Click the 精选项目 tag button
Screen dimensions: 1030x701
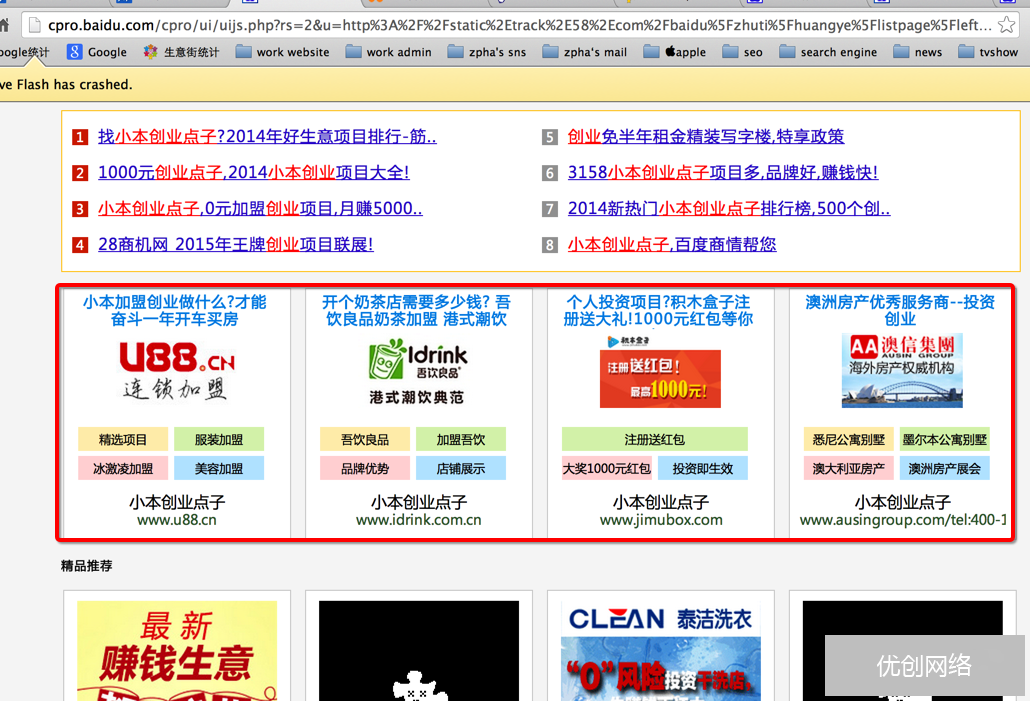123,440
